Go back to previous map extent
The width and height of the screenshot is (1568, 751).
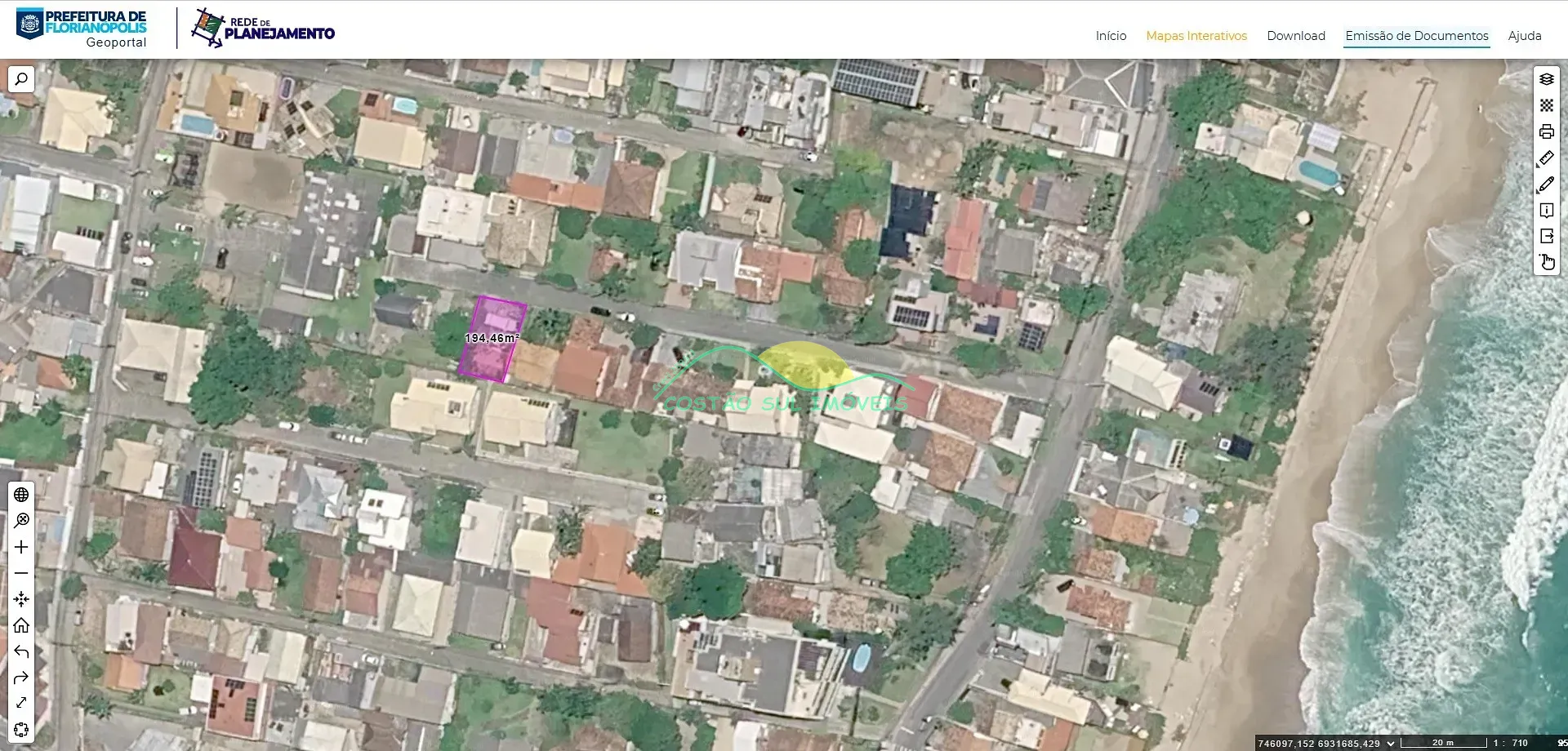tap(21, 651)
